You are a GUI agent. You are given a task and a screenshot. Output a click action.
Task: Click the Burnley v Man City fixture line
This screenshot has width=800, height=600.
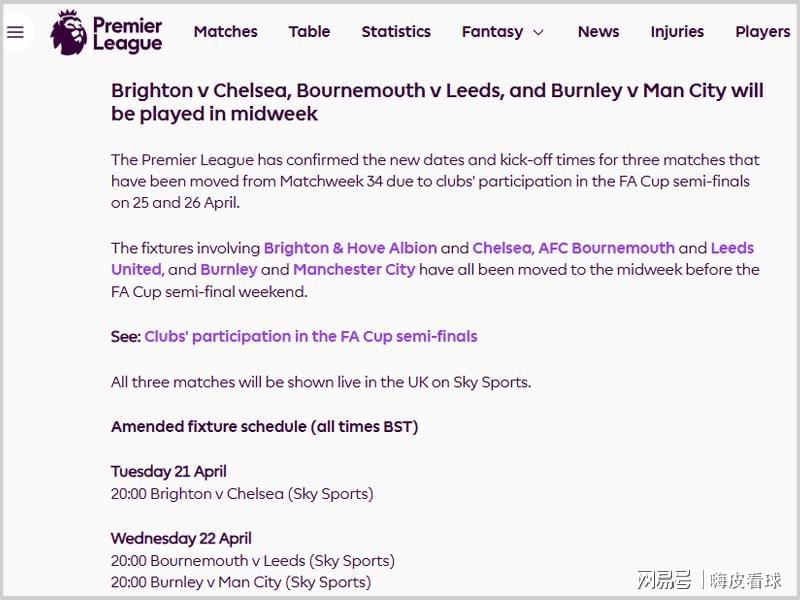(241, 582)
